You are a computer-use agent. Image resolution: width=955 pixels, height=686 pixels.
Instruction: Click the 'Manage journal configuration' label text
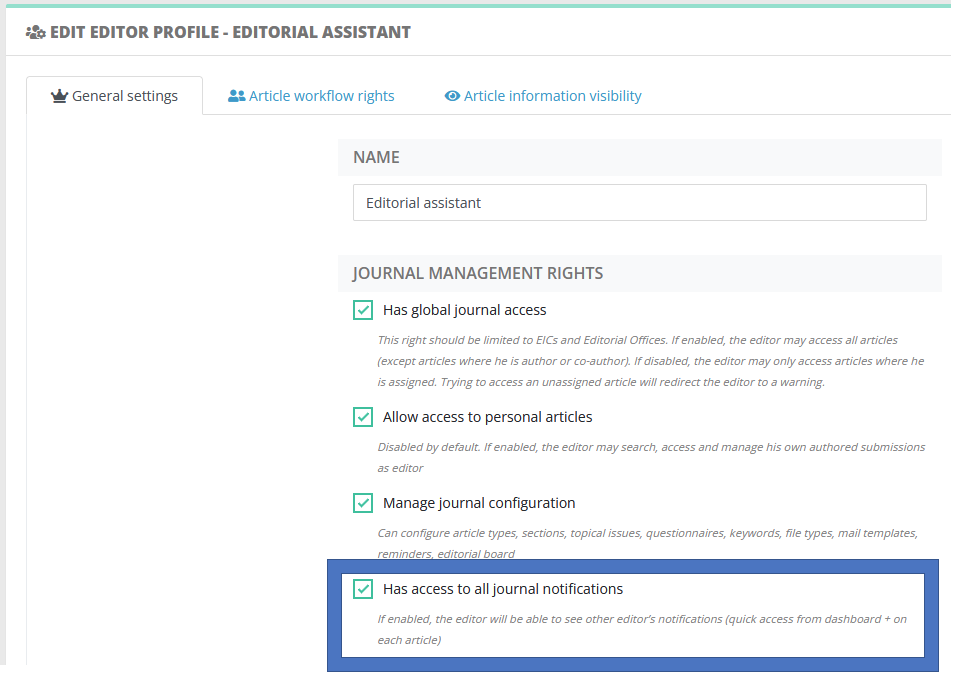(479, 503)
